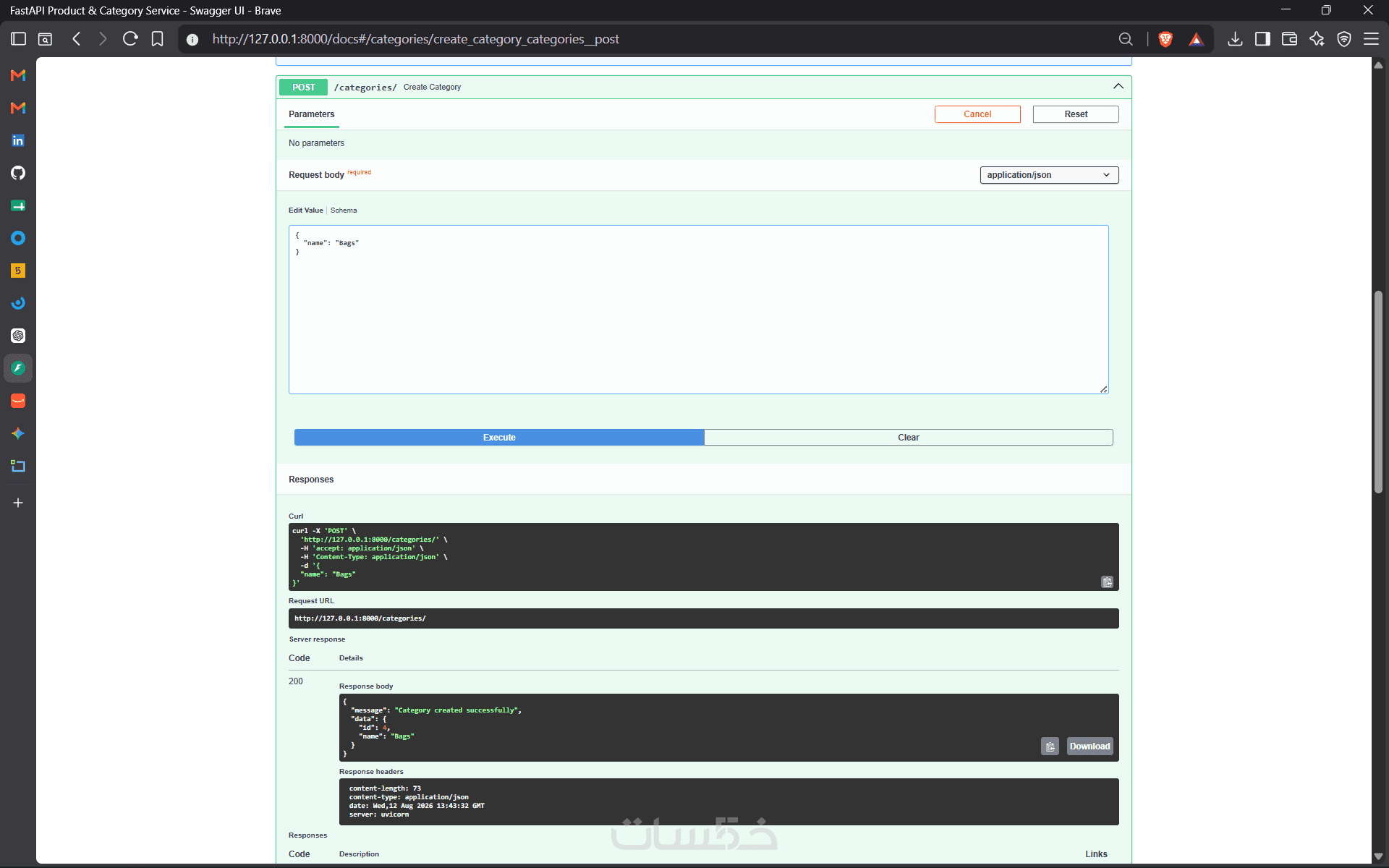This screenshot has width=1389, height=868.
Task: Open the orange number 5 sidebar shortcut
Action: coord(18,271)
